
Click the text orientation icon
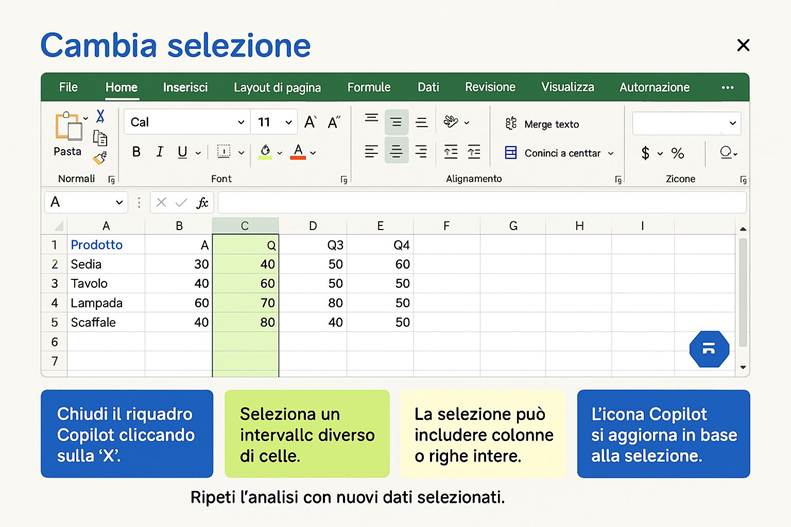pyautogui.click(x=450, y=122)
